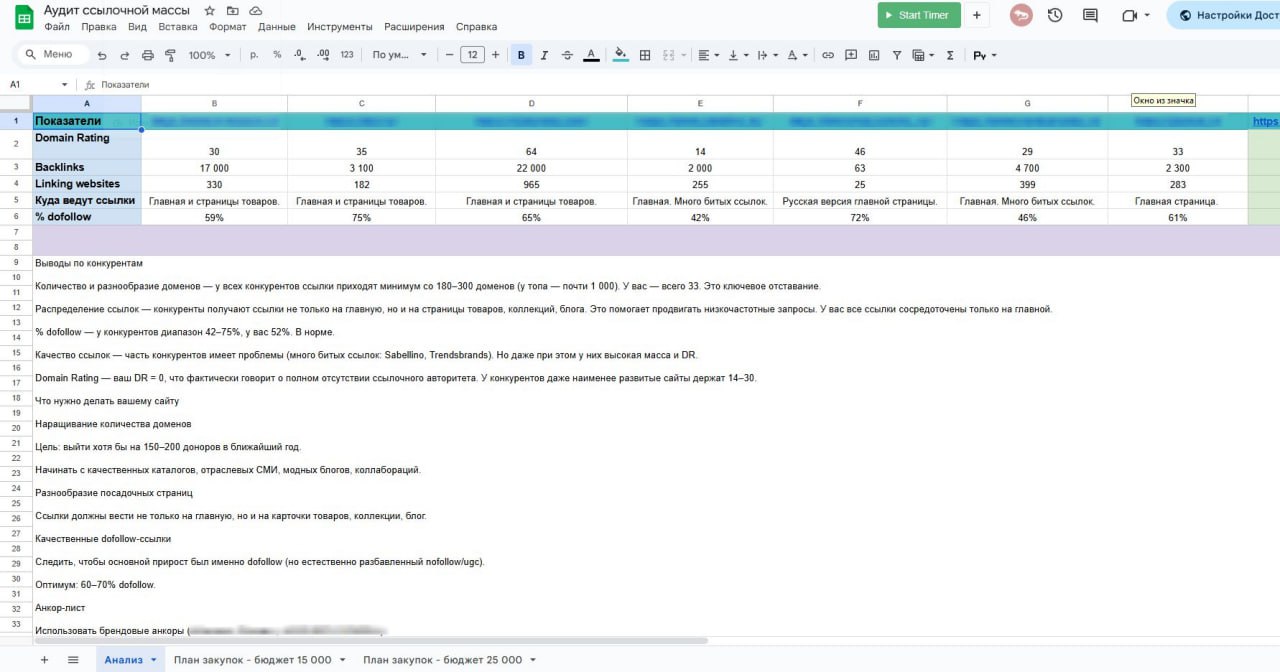Switch to План закупок - бюджет 25 000 tab
Screen dimensions: 1280x672
443,660
